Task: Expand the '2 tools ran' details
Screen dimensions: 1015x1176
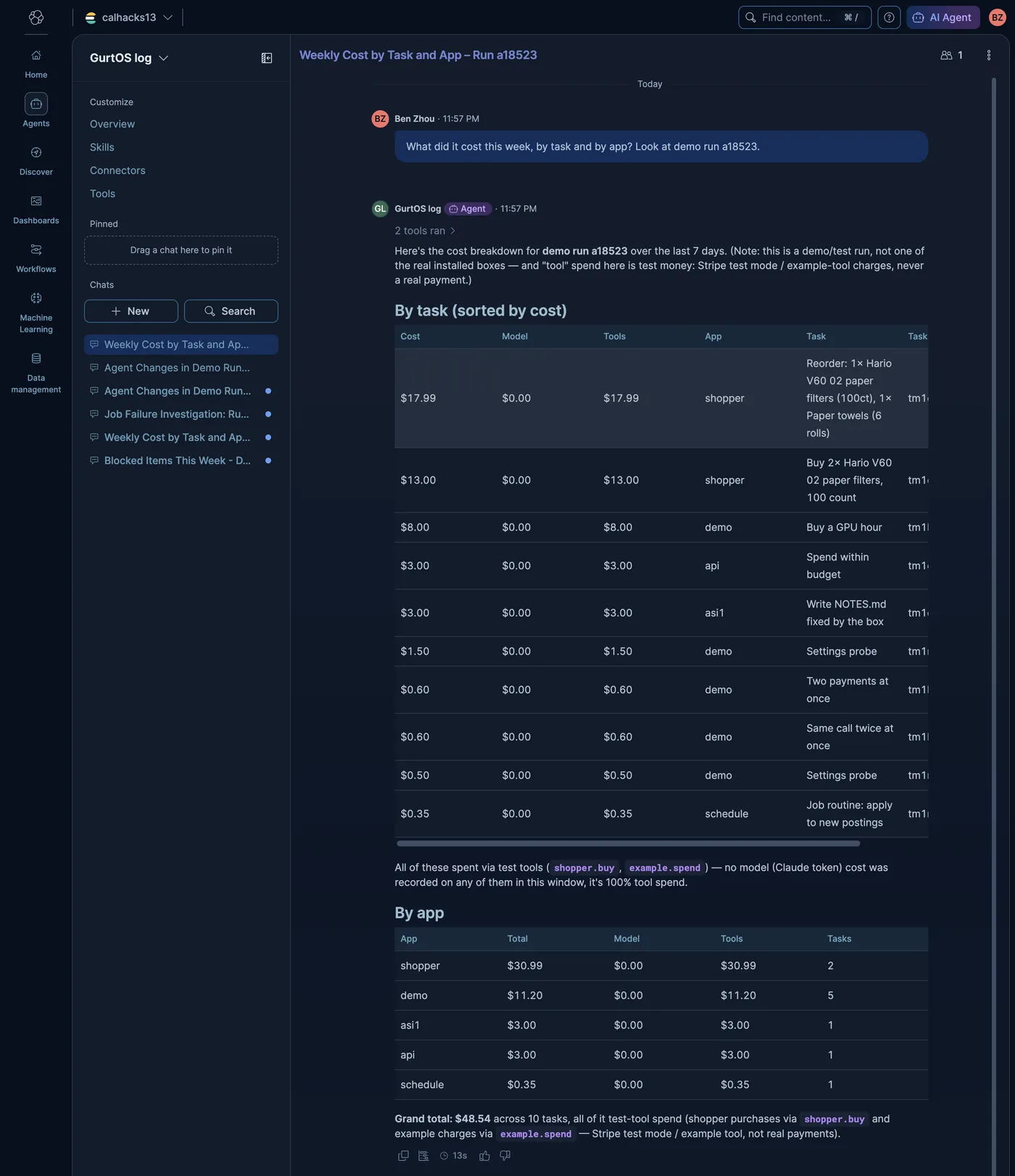Action: (425, 231)
